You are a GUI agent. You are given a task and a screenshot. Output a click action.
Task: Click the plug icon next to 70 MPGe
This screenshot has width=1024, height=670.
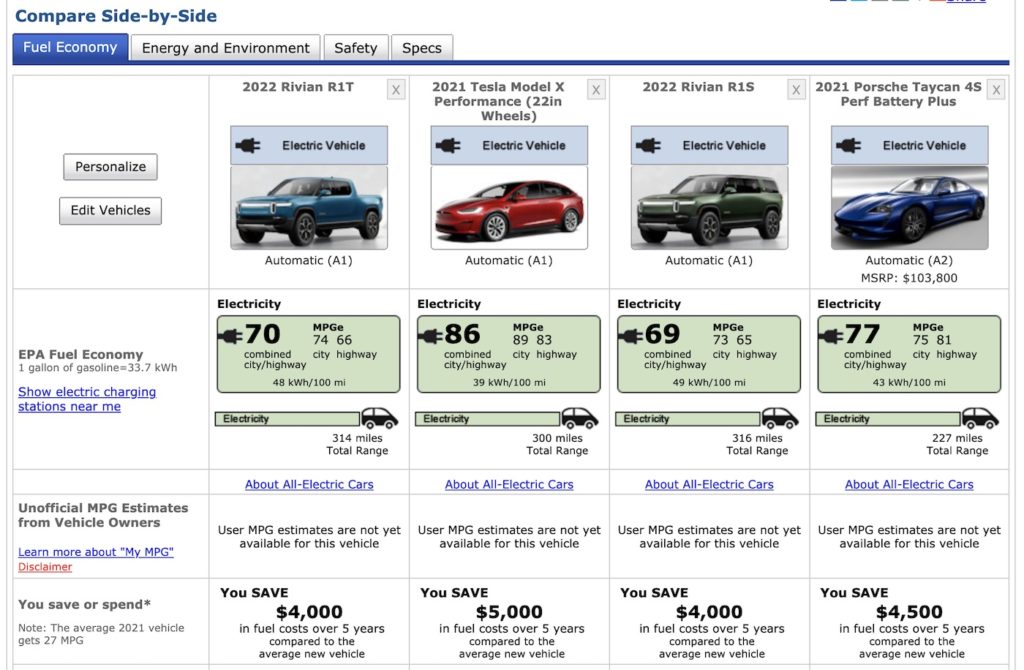(230, 336)
